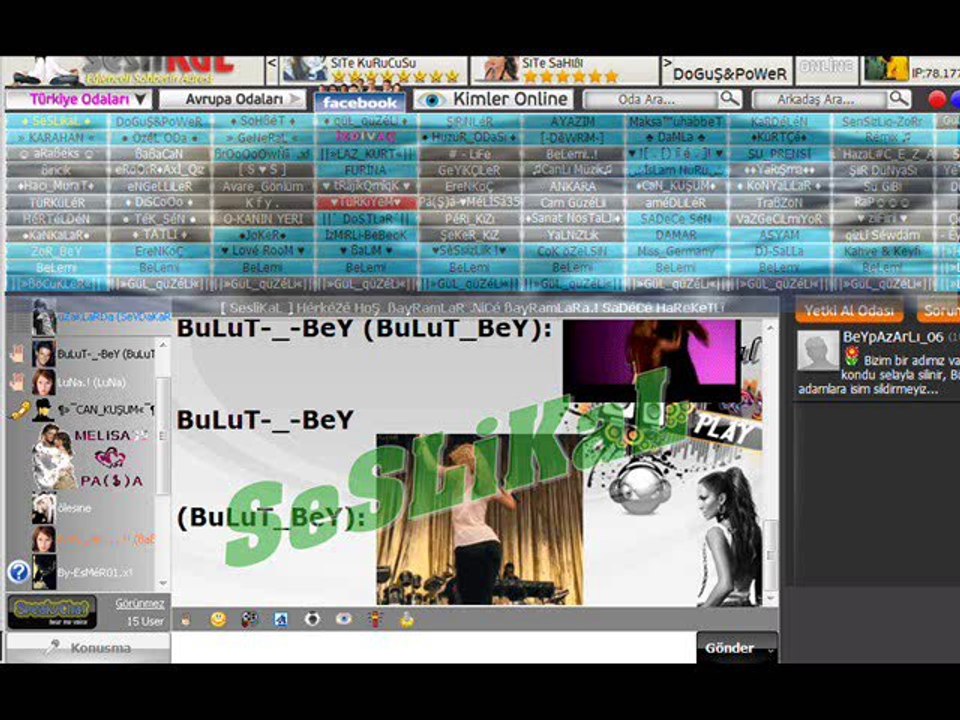The image size is (960, 720).
Task: Click user list scroll up arrow
Action: pyautogui.click(x=163, y=345)
